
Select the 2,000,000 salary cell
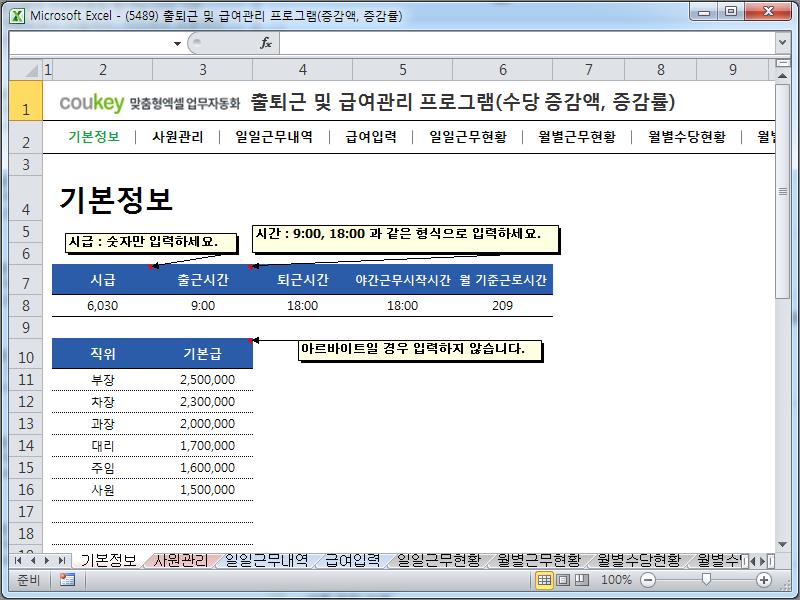(203, 423)
